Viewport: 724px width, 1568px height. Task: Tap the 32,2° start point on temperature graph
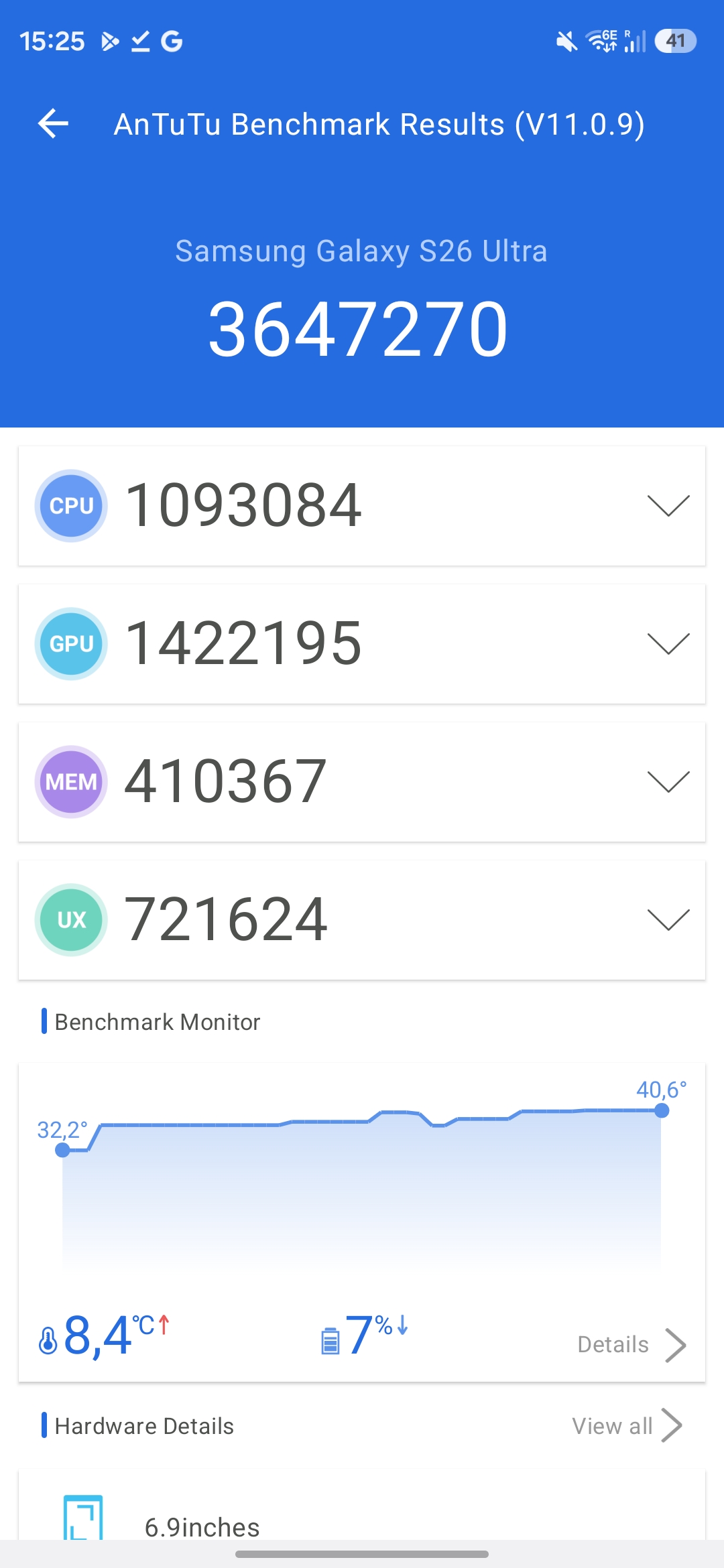click(63, 1150)
